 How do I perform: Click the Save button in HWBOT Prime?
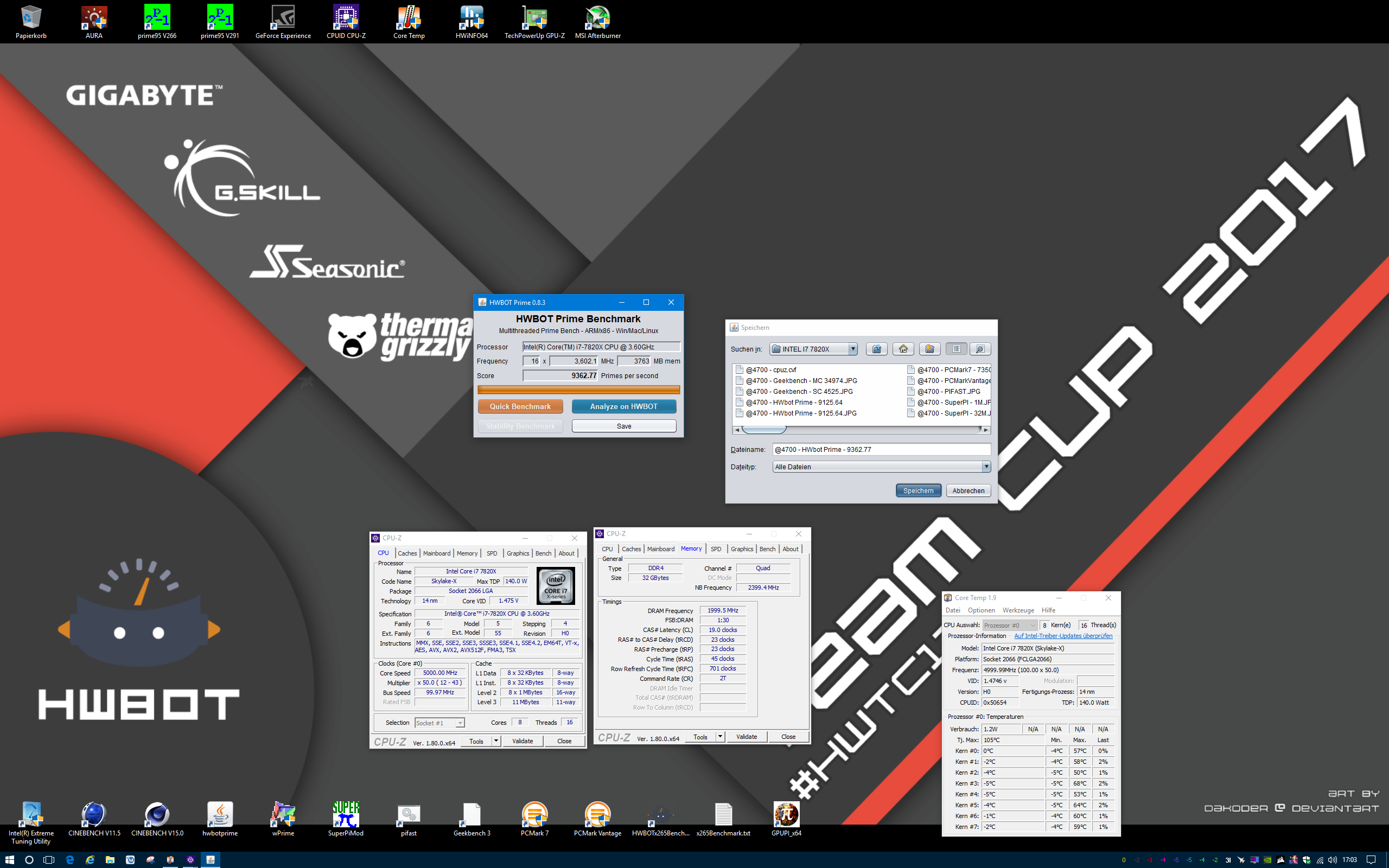(624, 426)
